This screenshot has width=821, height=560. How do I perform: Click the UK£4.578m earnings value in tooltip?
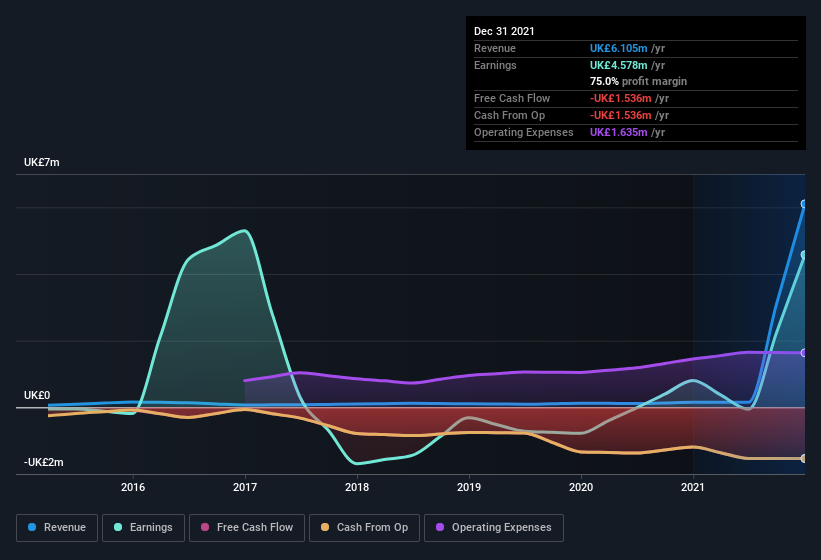click(x=621, y=65)
